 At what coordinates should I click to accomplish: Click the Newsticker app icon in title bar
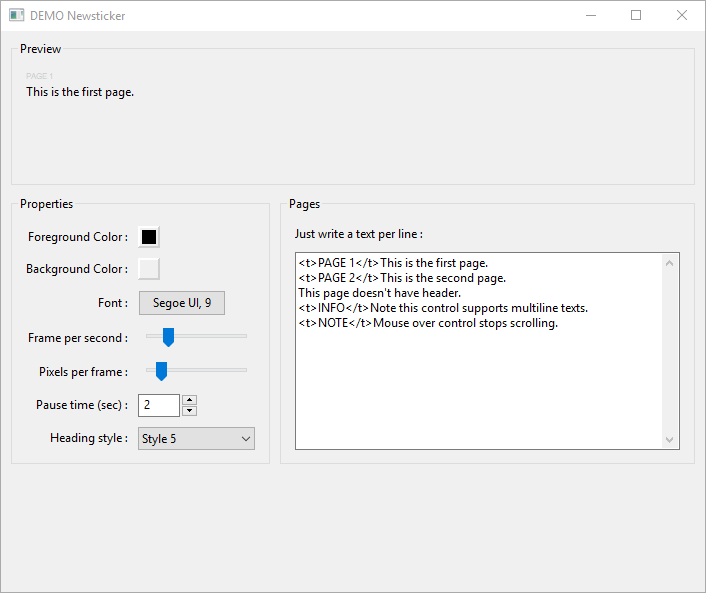coord(16,16)
